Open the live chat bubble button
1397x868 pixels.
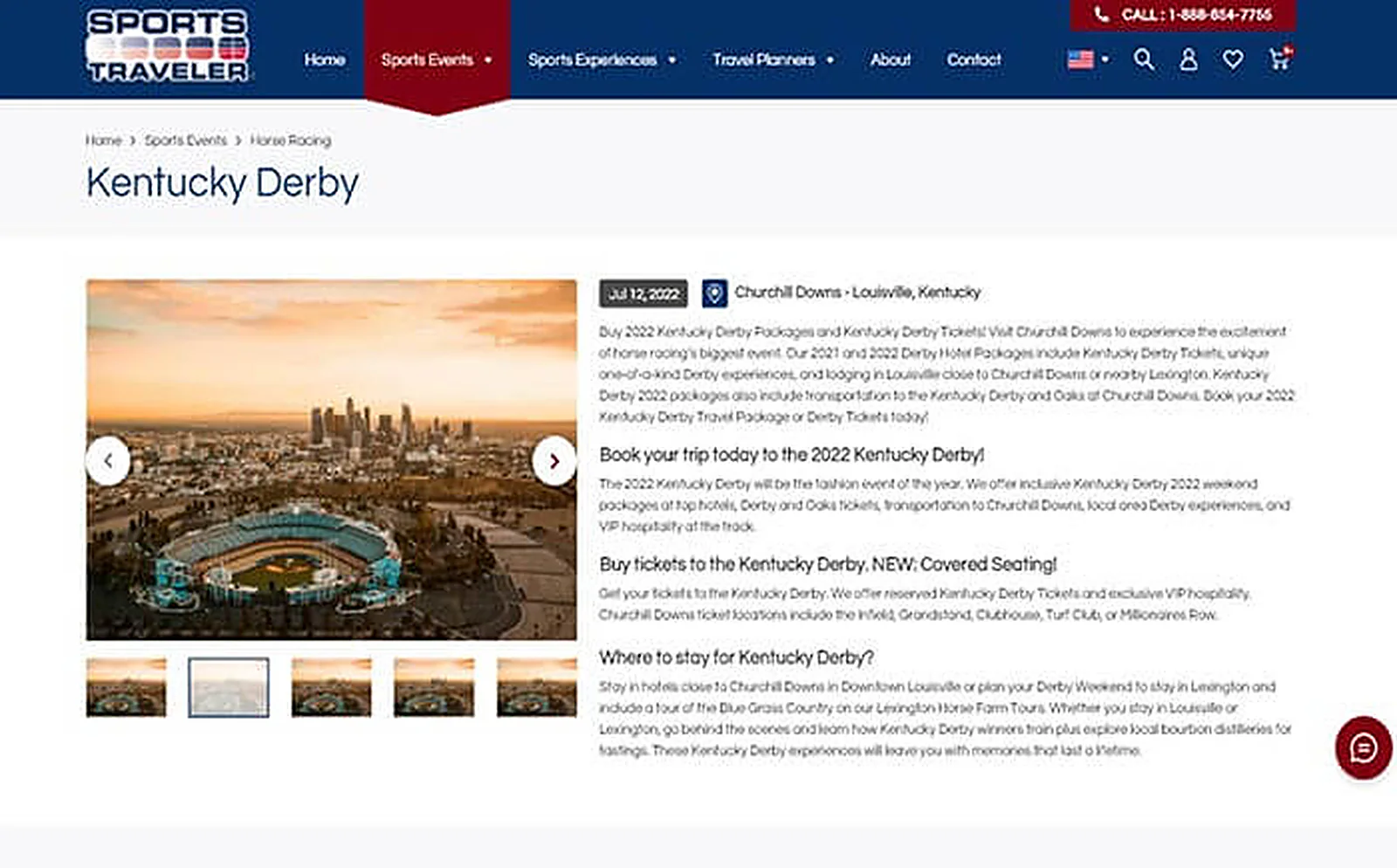point(1363,747)
